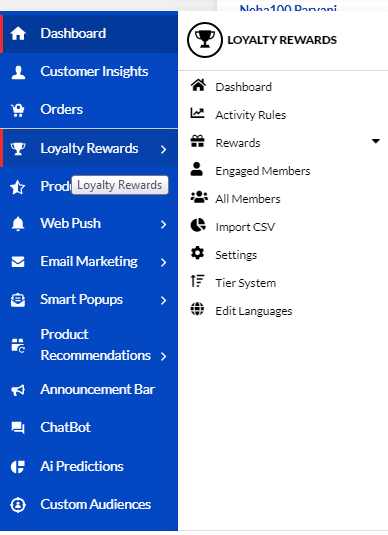Click the star icon in blue sidebar
This screenshot has width=388, height=535.
(x=17, y=187)
